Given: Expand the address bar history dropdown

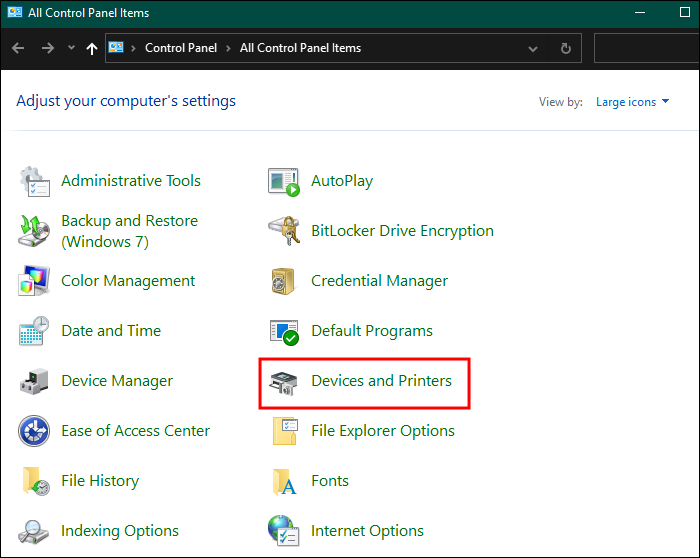Looking at the screenshot, I should point(533,48).
